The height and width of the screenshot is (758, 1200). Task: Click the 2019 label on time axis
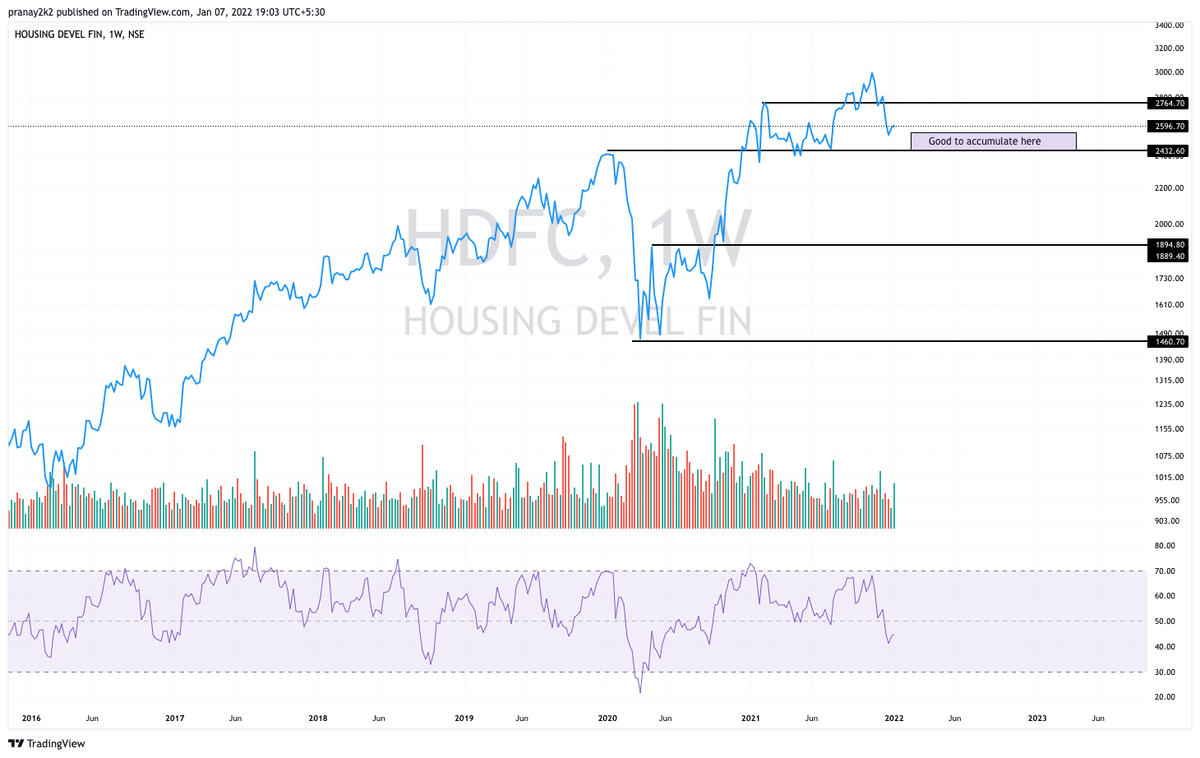[x=464, y=718]
